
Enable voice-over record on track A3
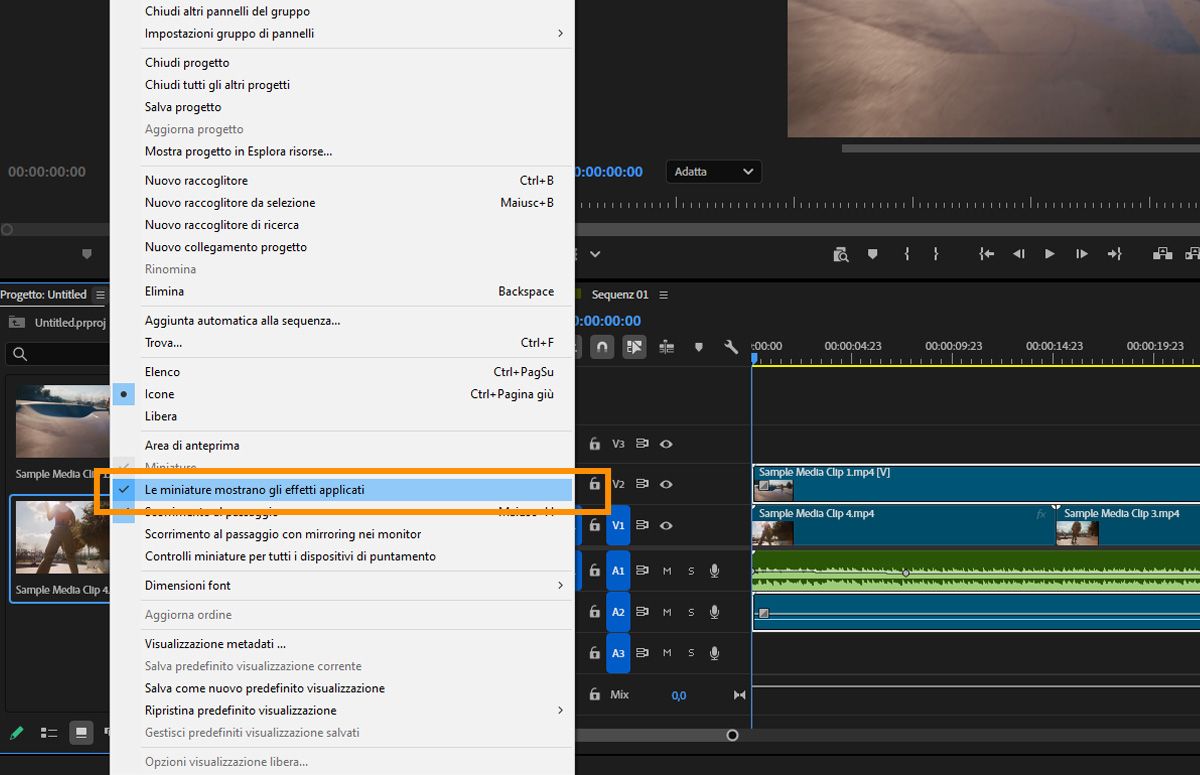click(x=714, y=653)
